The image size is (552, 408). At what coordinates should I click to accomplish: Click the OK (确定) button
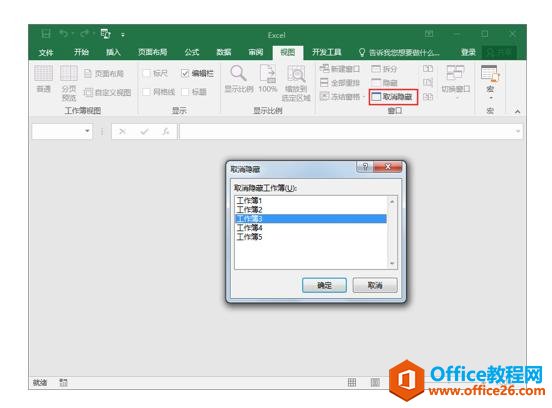(324, 285)
